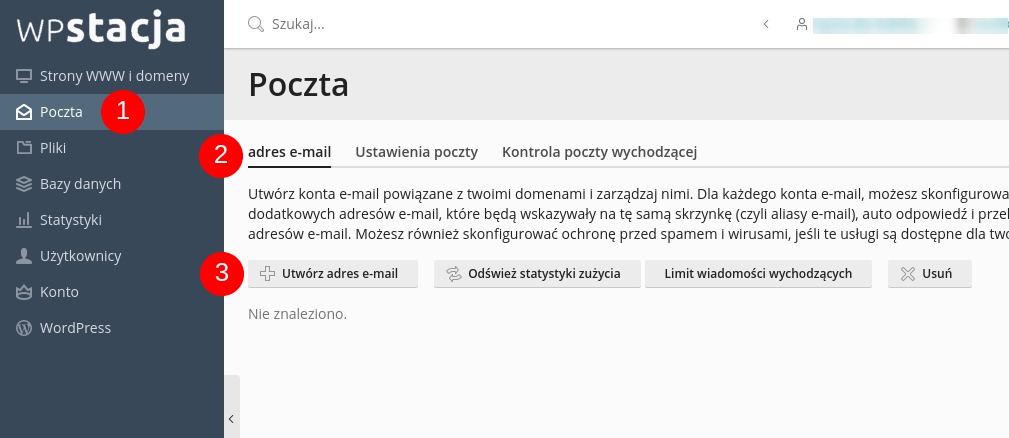Click the folder icon next to Pliki
Viewport: 1009px width, 438px height.
[24, 148]
